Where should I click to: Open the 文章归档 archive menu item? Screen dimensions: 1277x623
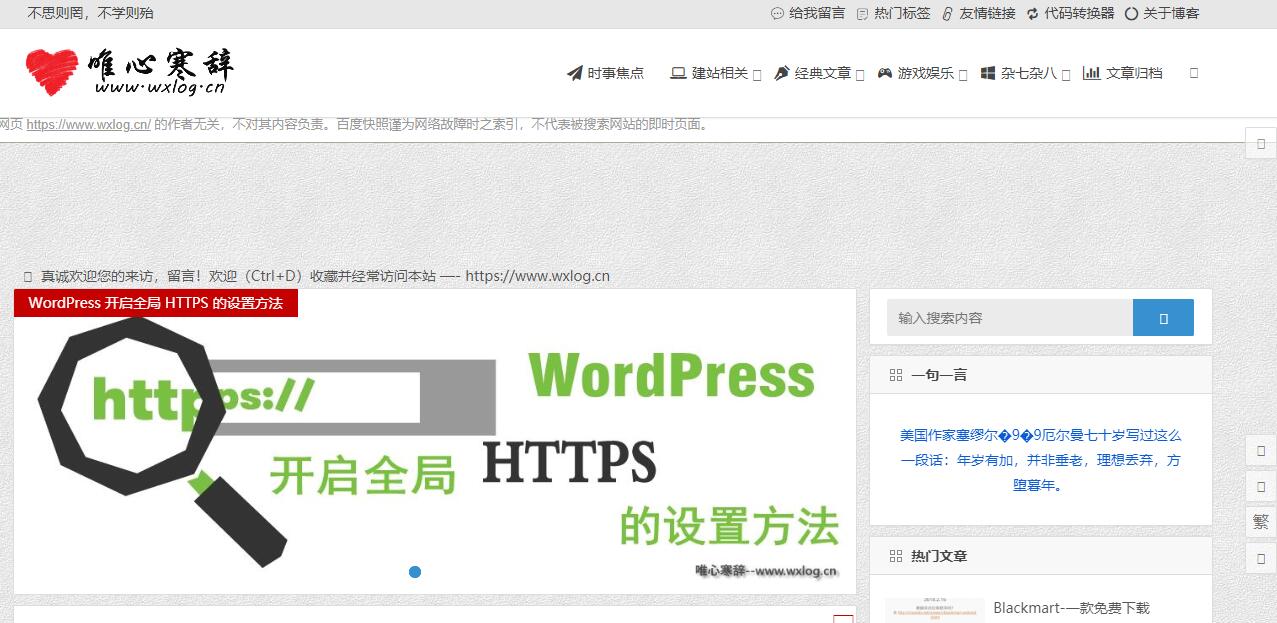(x=1123, y=73)
